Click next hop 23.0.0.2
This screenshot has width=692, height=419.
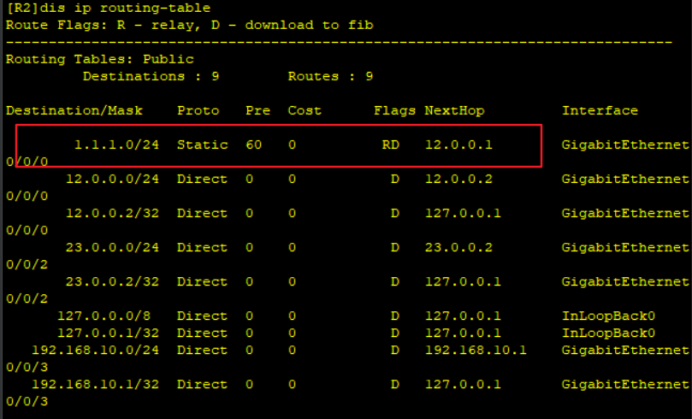459,247
